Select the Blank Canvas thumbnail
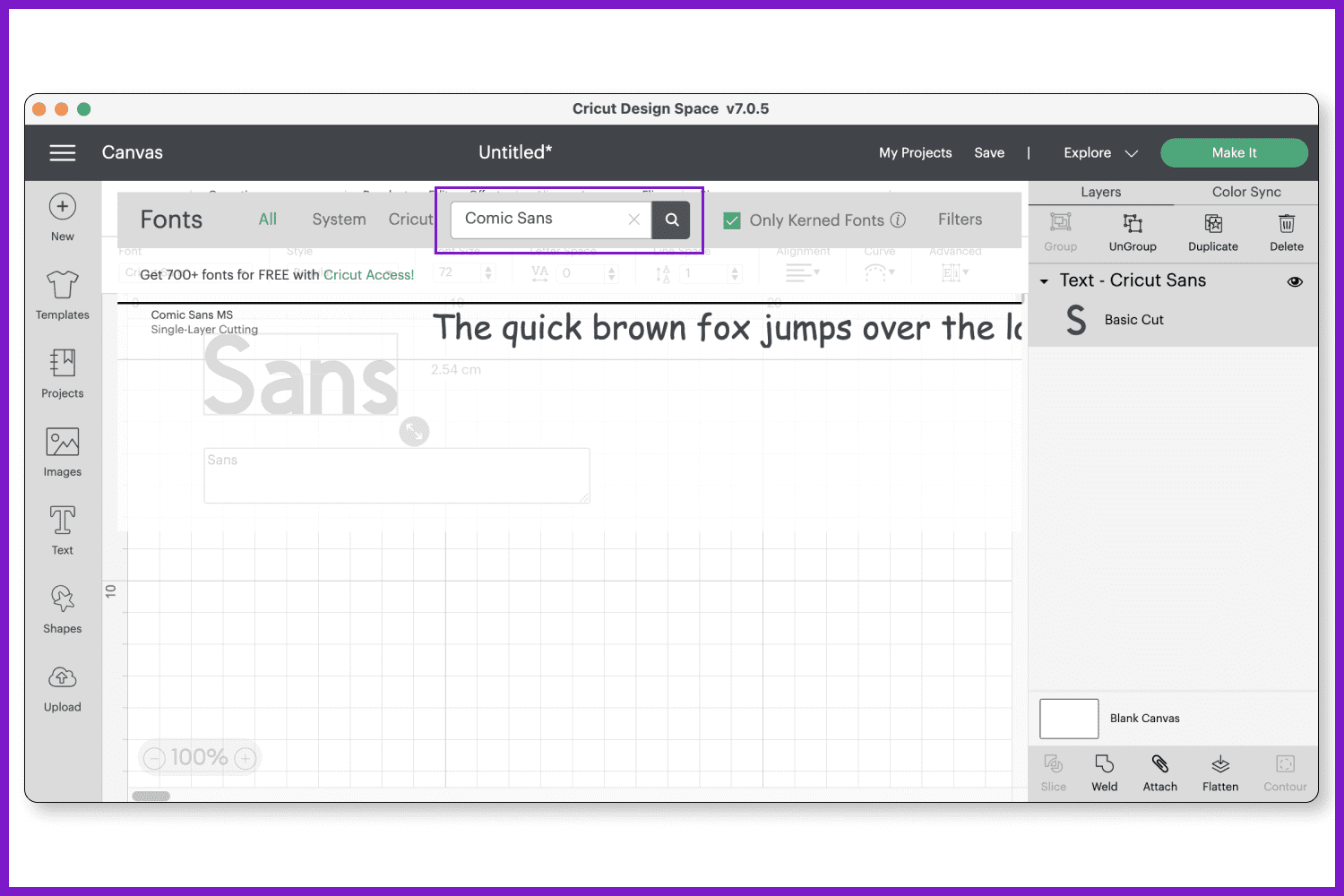 point(1069,719)
